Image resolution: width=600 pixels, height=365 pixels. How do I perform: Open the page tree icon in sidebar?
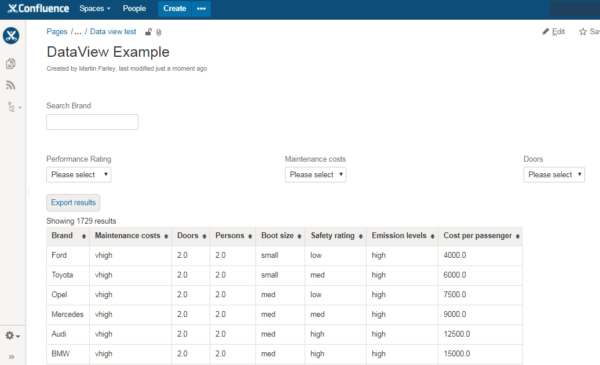coord(11,107)
